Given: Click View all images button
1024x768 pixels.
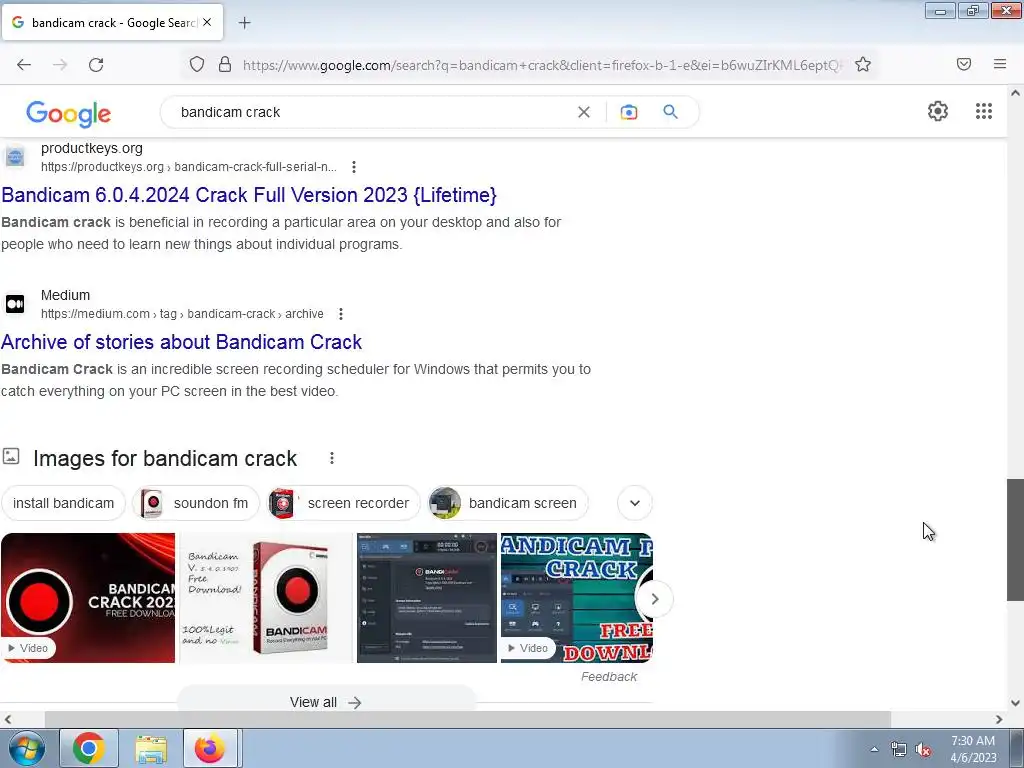Looking at the screenshot, I should [326, 702].
